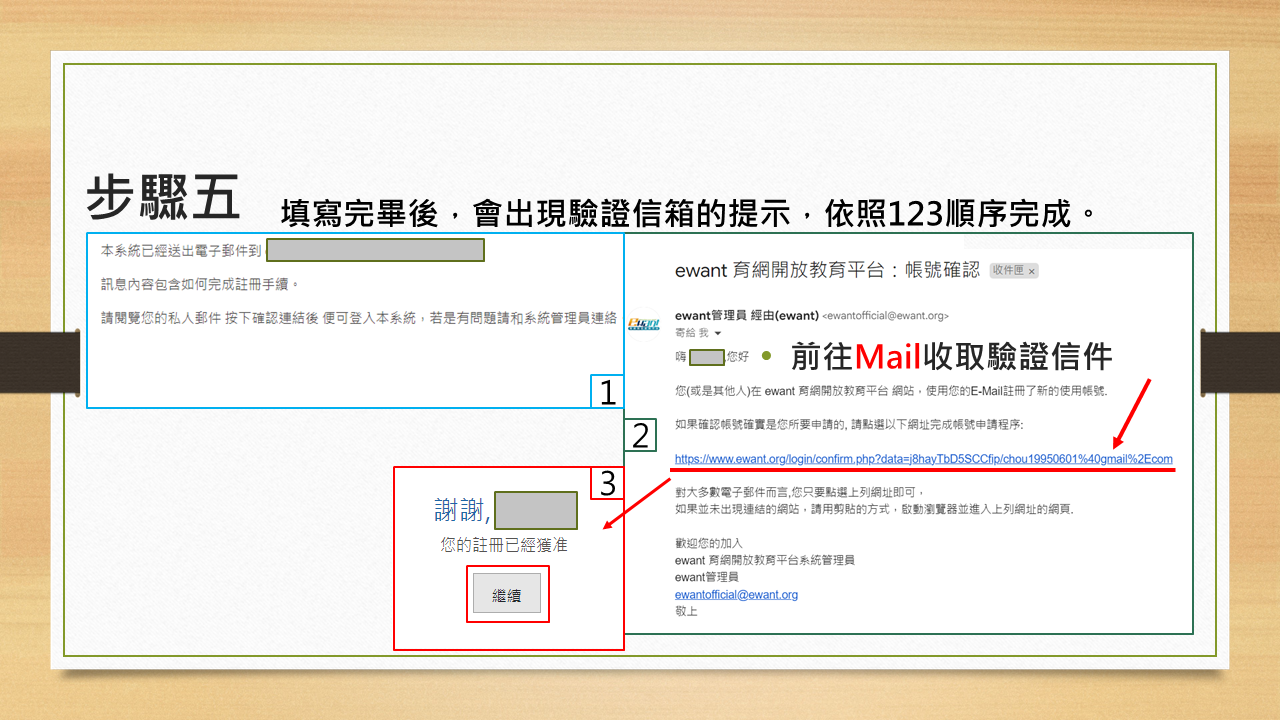Image resolution: width=1280 pixels, height=720 pixels.
Task: Expand the 寄給 我 recipient details arrow
Action: 718,333
